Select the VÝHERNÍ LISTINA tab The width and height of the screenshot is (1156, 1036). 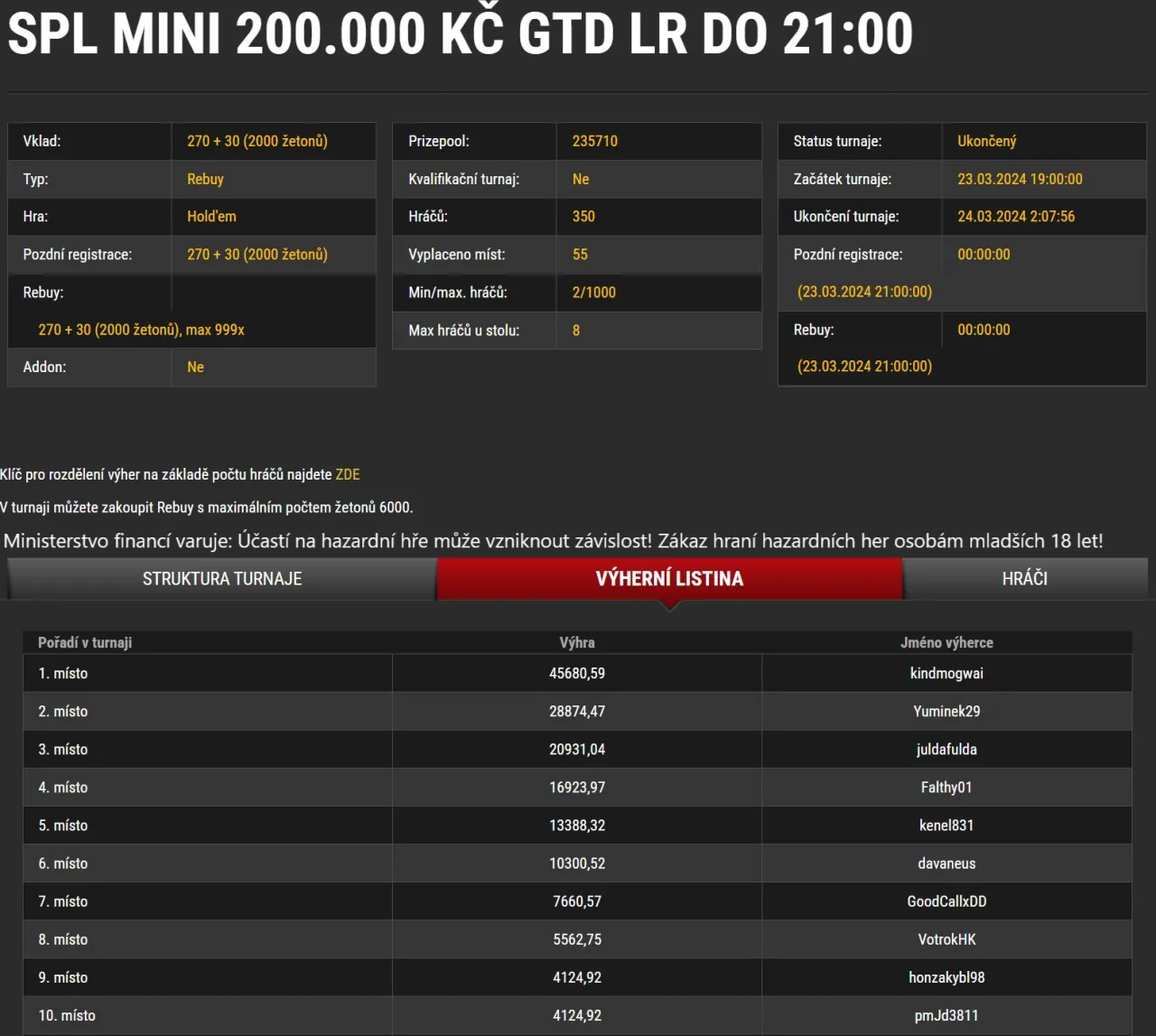pos(669,579)
